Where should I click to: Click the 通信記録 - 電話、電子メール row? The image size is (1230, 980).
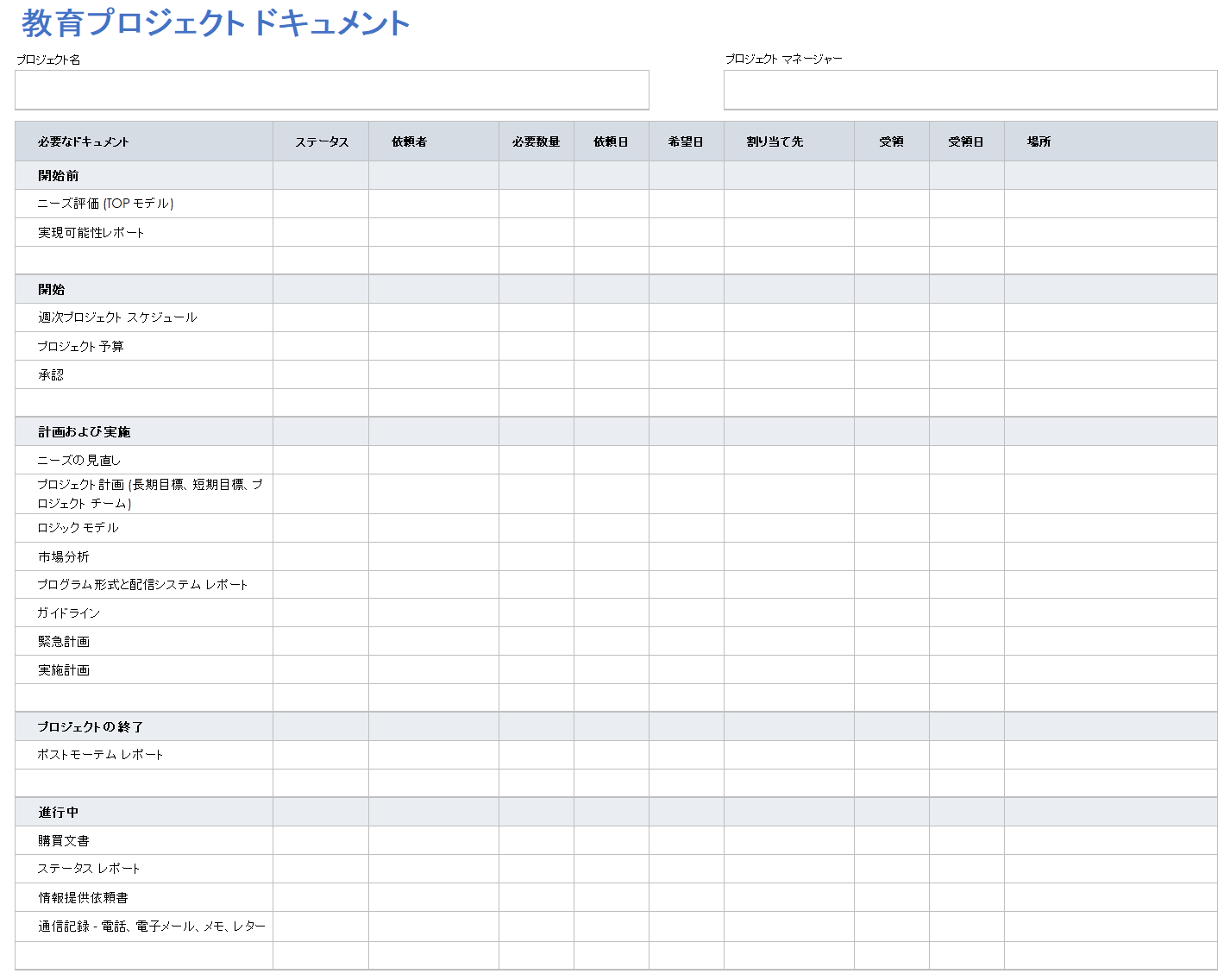click(616, 927)
